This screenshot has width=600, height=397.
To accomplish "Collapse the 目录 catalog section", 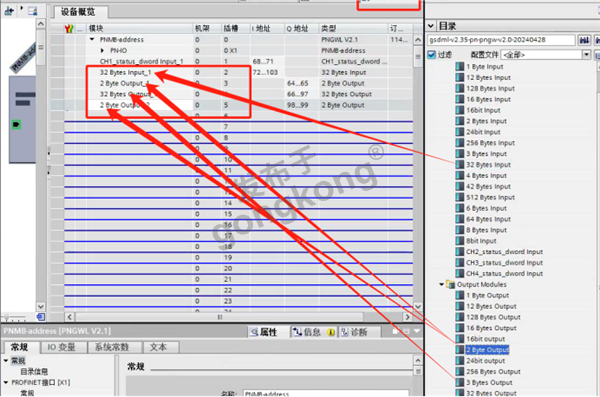I will (431, 26).
